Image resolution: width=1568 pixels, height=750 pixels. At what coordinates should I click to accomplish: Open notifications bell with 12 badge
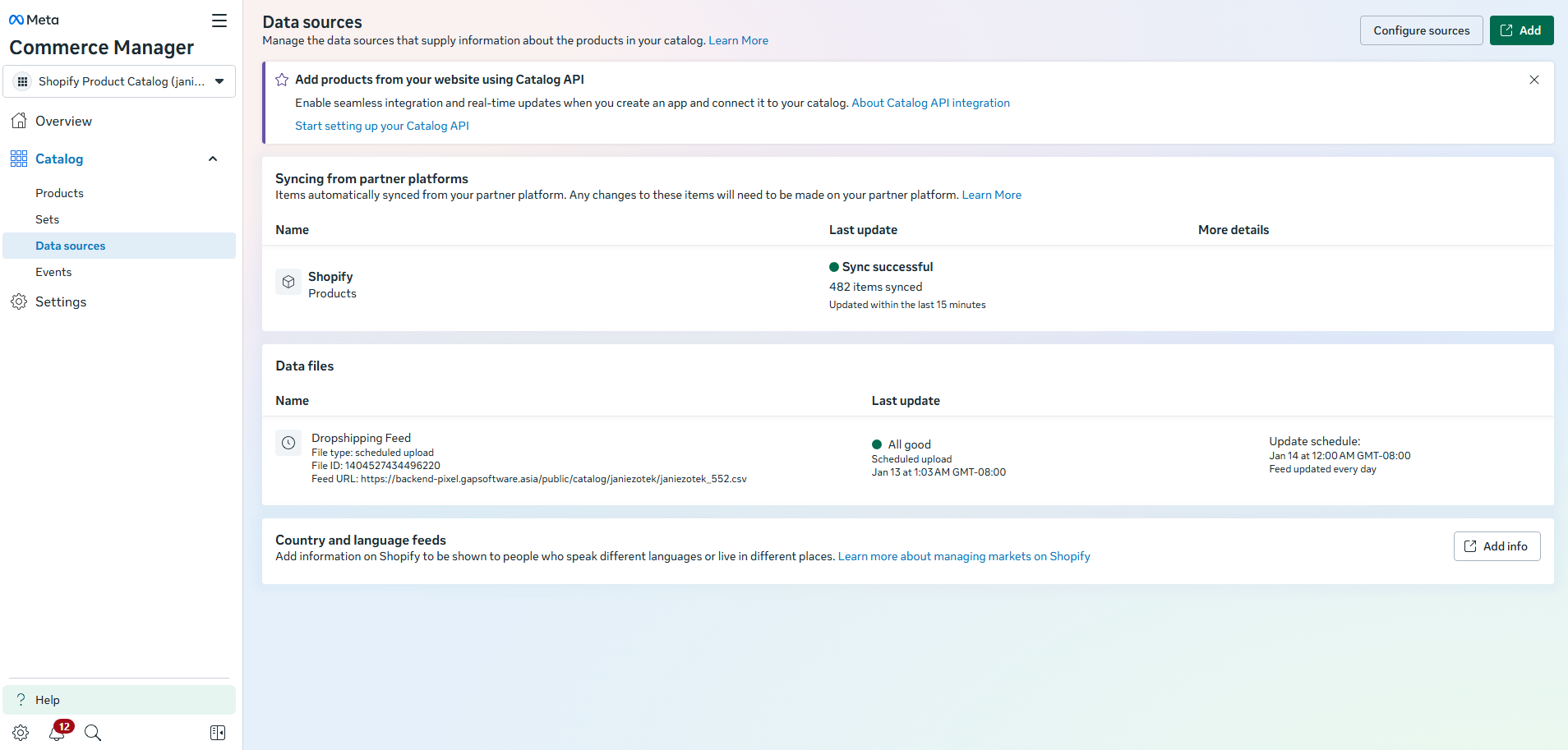click(x=58, y=732)
